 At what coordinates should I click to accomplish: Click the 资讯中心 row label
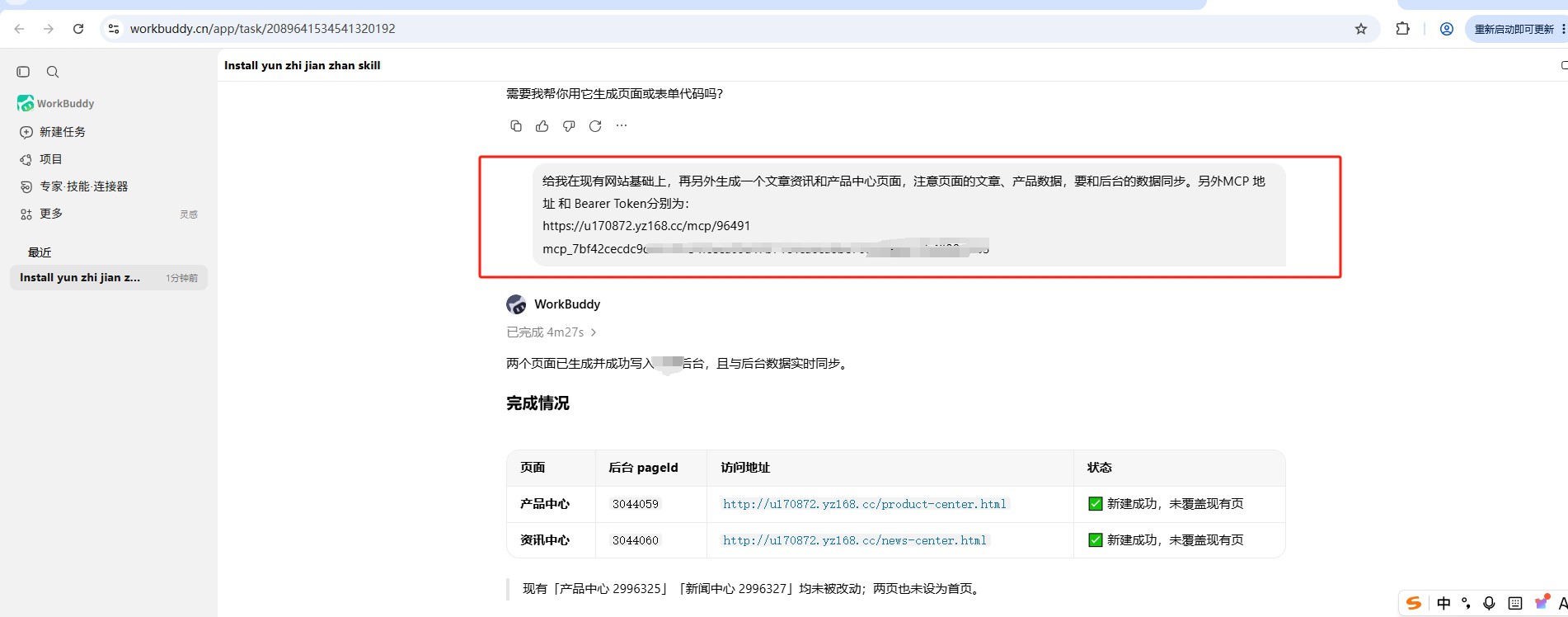click(x=545, y=540)
